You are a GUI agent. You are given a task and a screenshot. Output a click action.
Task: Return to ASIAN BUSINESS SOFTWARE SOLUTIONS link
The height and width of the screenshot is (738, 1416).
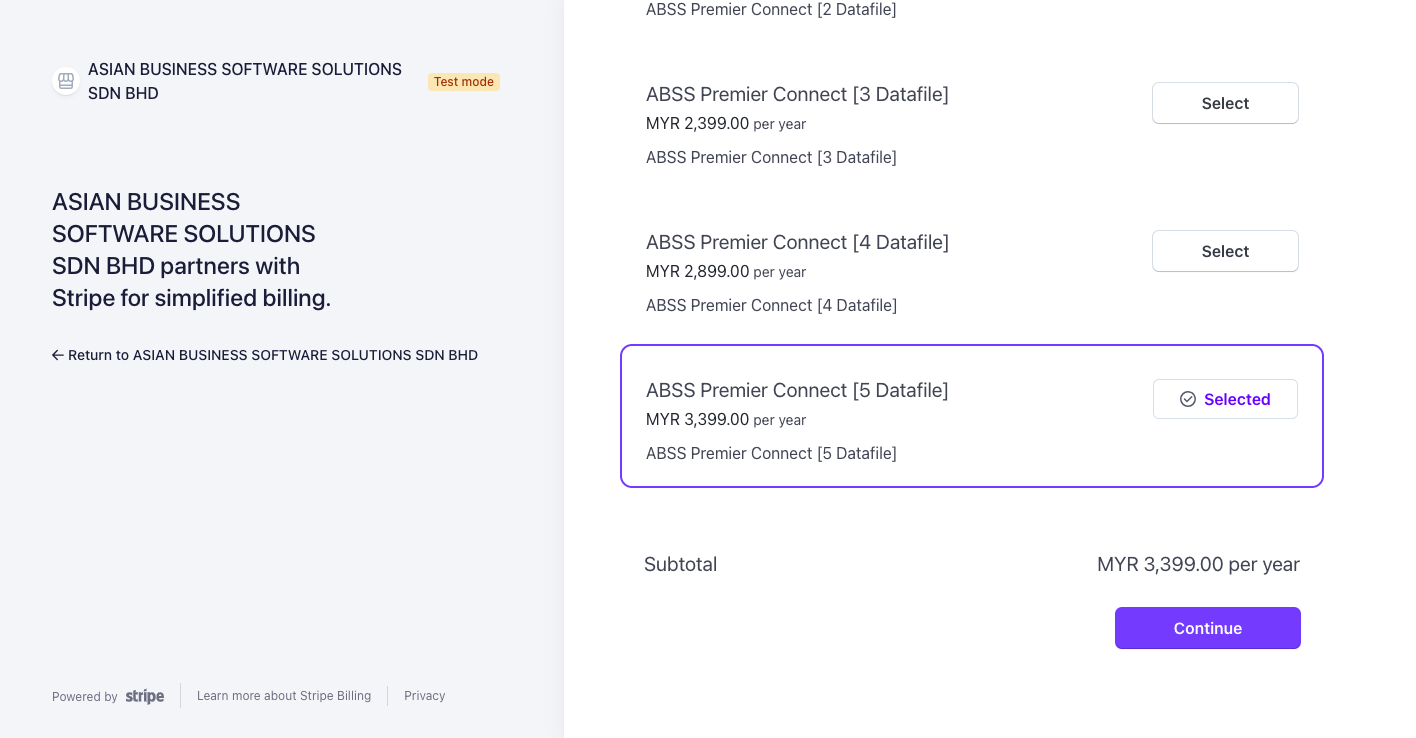(273, 355)
